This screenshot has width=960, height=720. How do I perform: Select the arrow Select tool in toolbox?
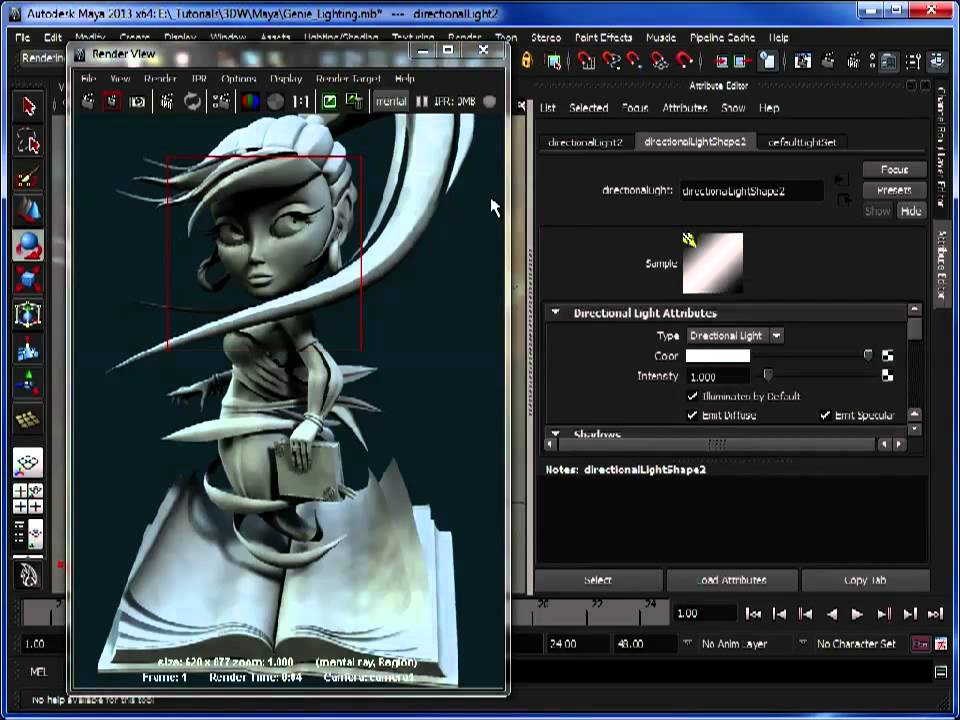28,107
